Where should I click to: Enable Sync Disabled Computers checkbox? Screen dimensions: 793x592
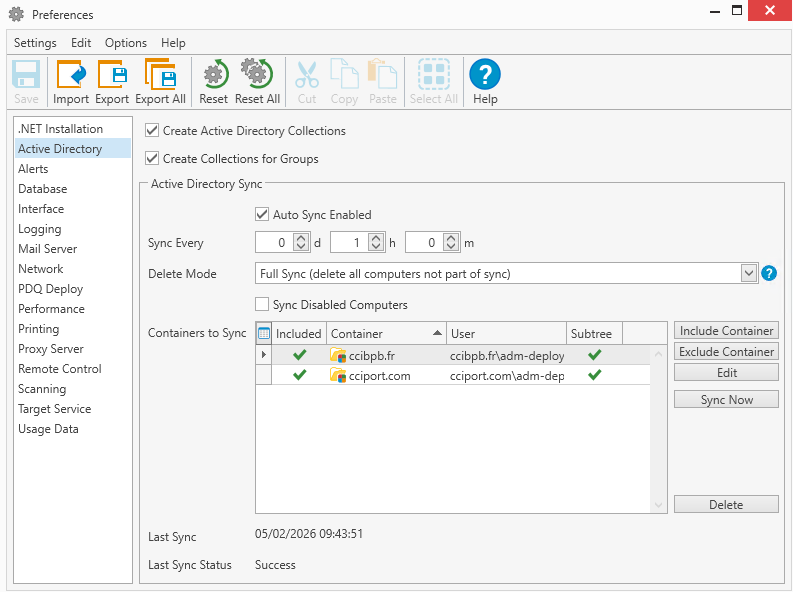tap(261, 304)
